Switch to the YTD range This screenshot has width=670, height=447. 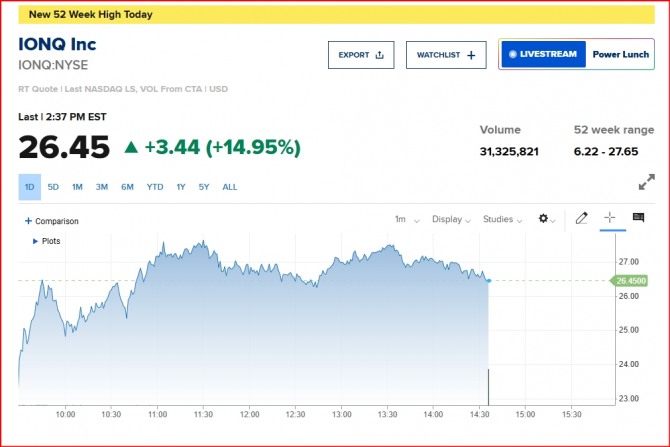point(155,187)
